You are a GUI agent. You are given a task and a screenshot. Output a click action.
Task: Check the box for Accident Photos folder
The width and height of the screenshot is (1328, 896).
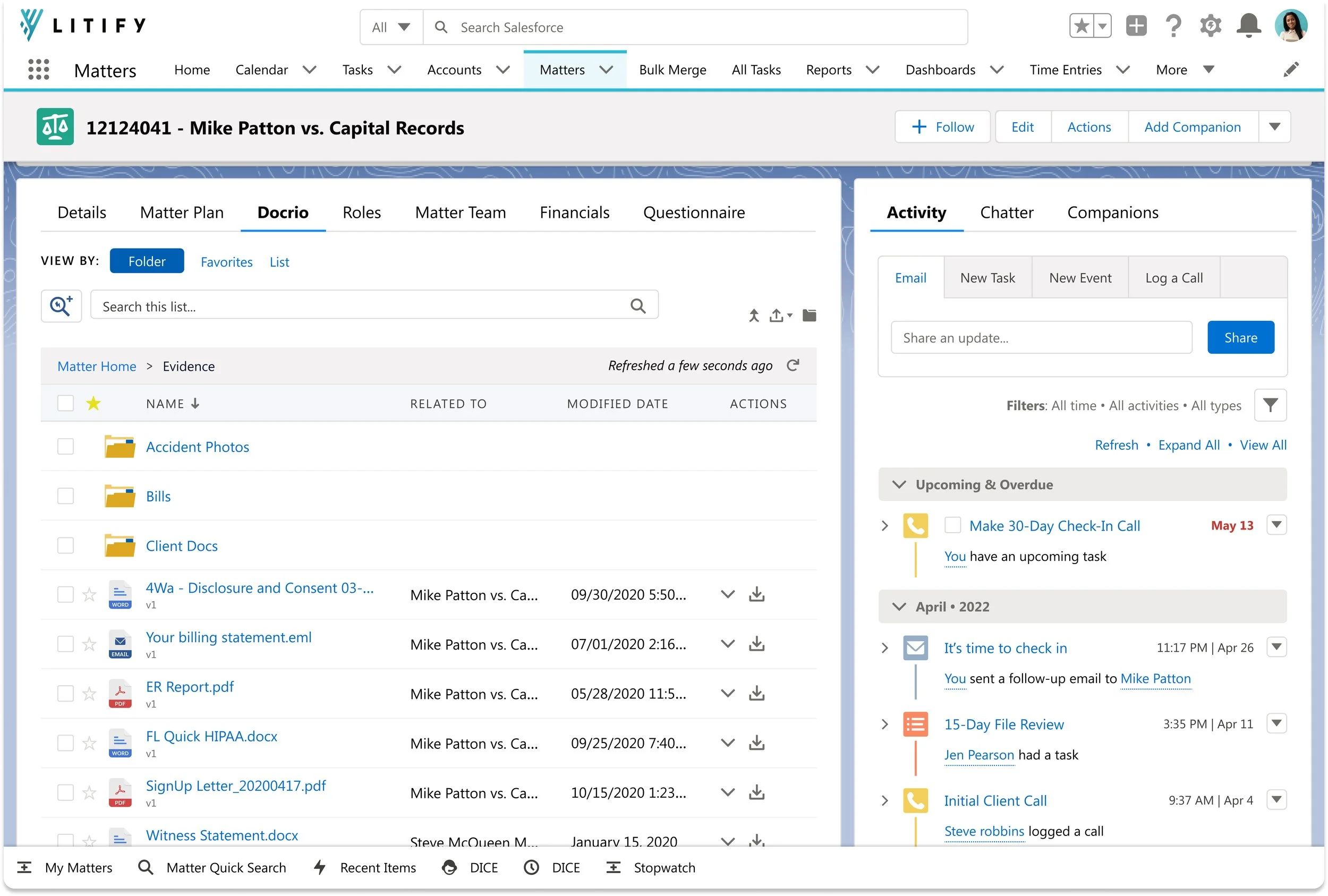[x=66, y=447]
